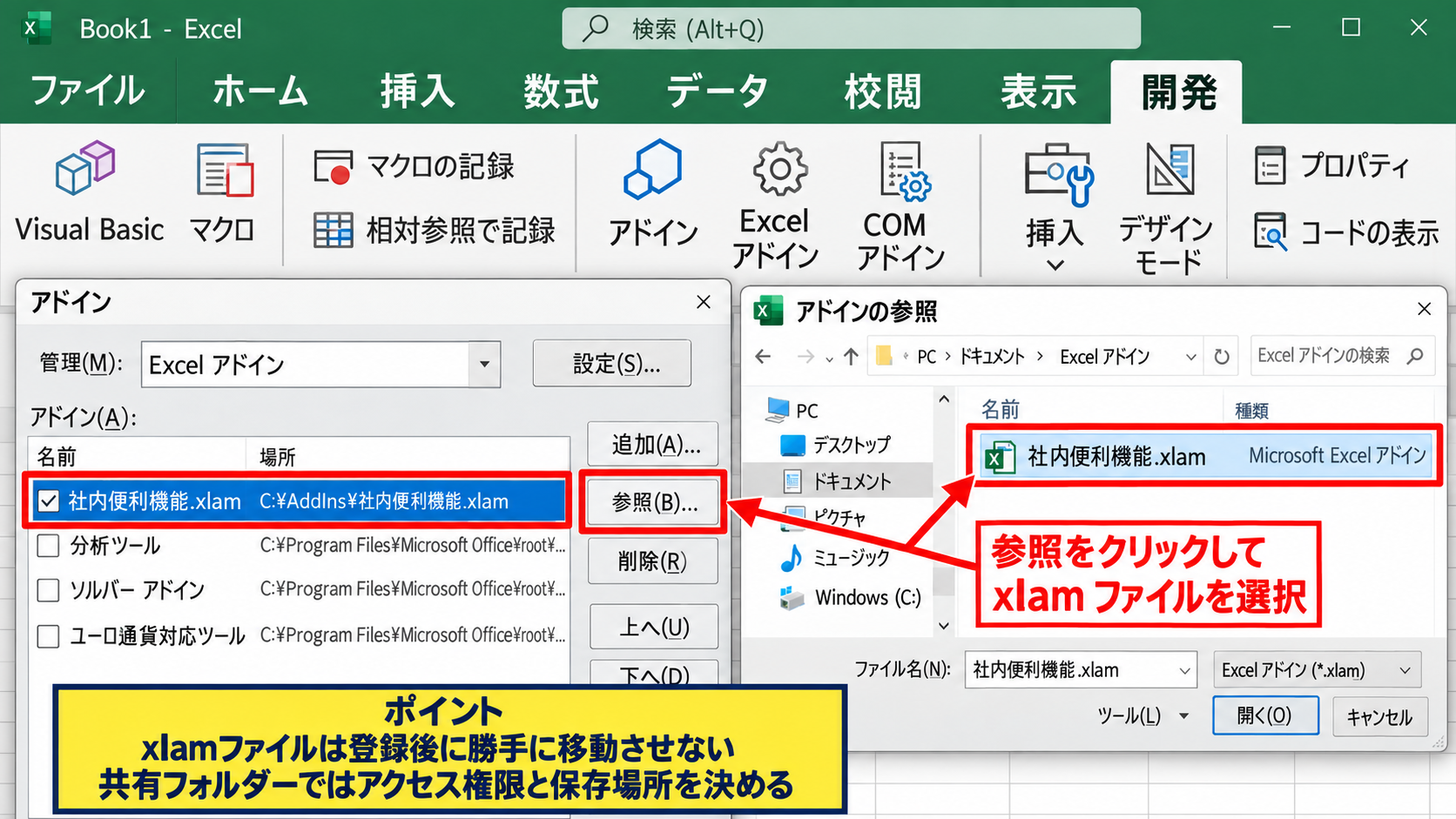
Task: Click the search magnifier in Excel title bar
Action: (596, 29)
